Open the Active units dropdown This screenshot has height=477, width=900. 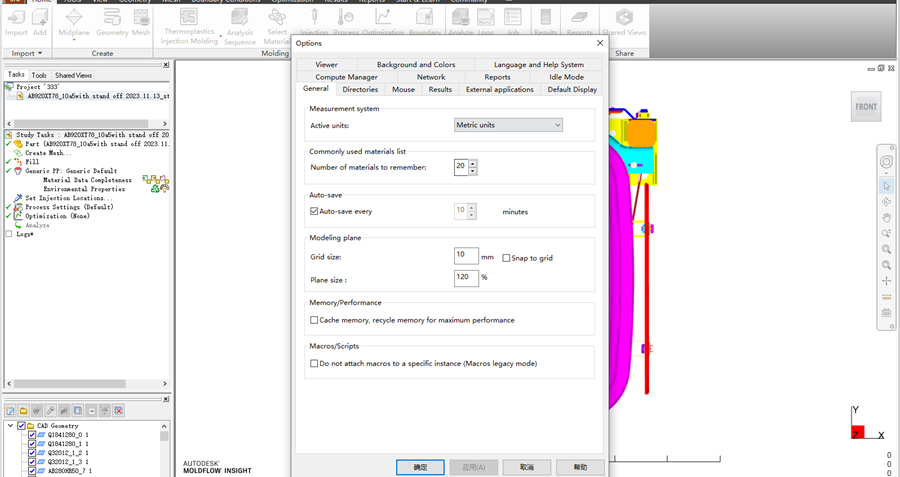point(508,125)
